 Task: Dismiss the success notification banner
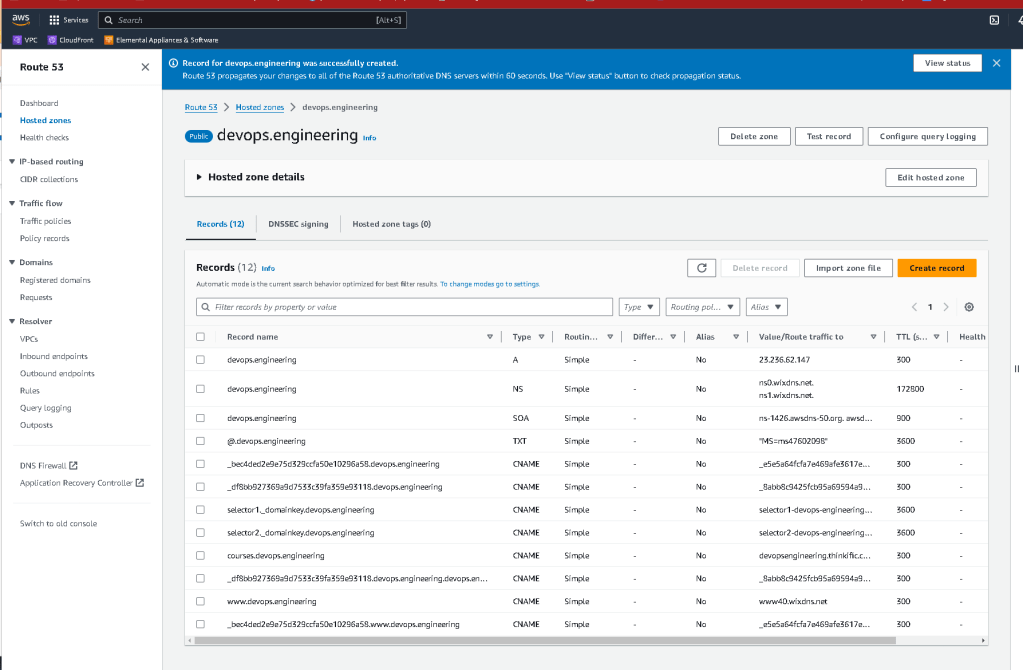click(x=996, y=63)
